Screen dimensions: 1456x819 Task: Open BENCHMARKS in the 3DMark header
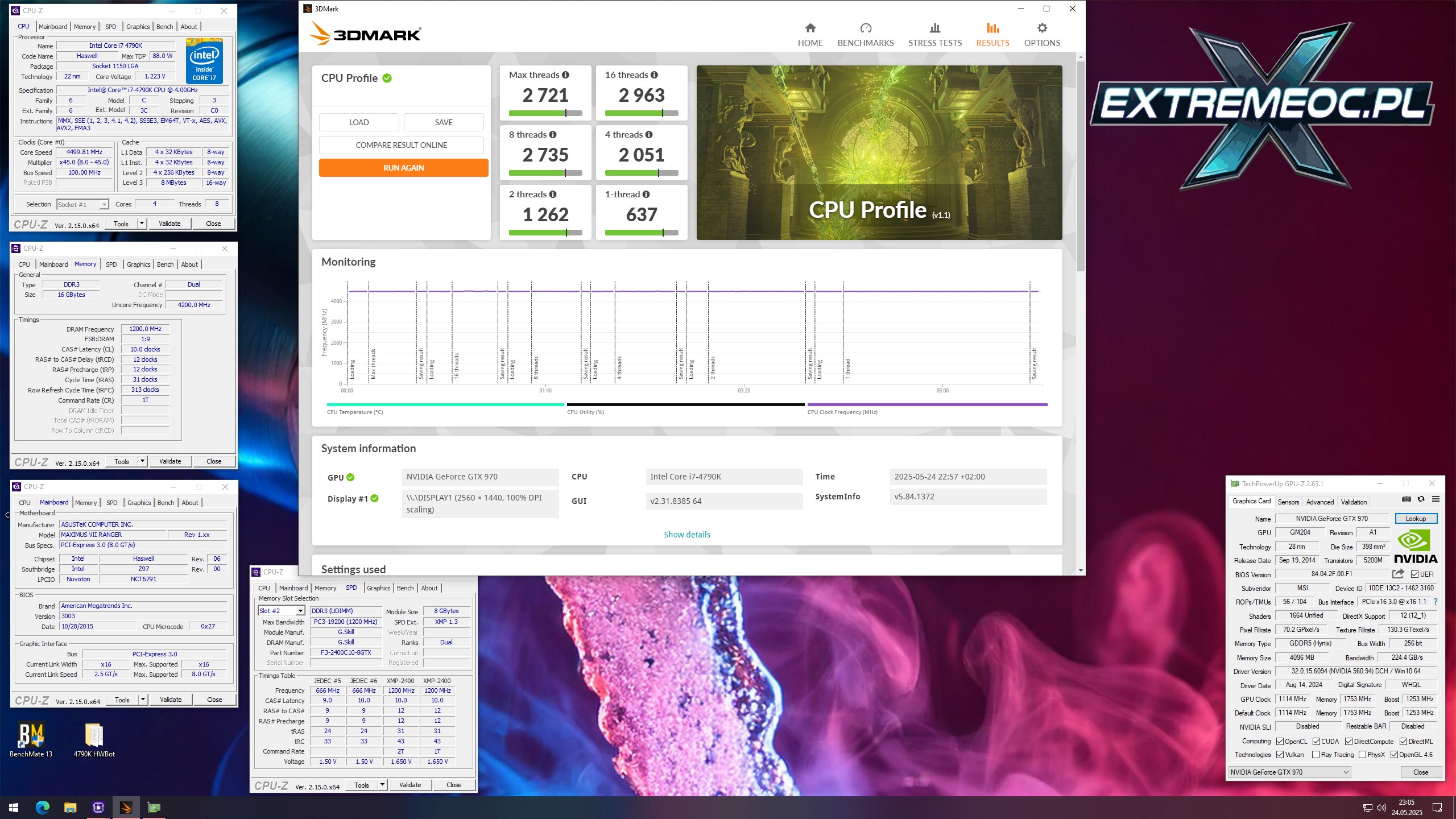pos(865,35)
